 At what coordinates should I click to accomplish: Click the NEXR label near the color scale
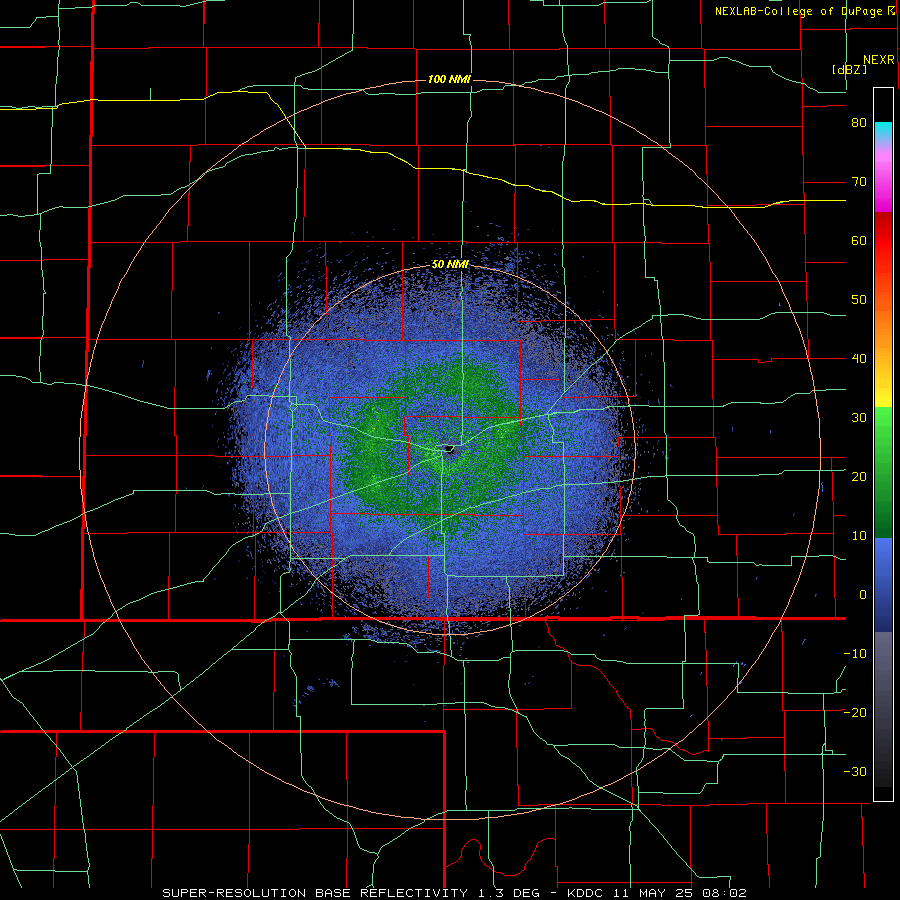pos(879,60)
